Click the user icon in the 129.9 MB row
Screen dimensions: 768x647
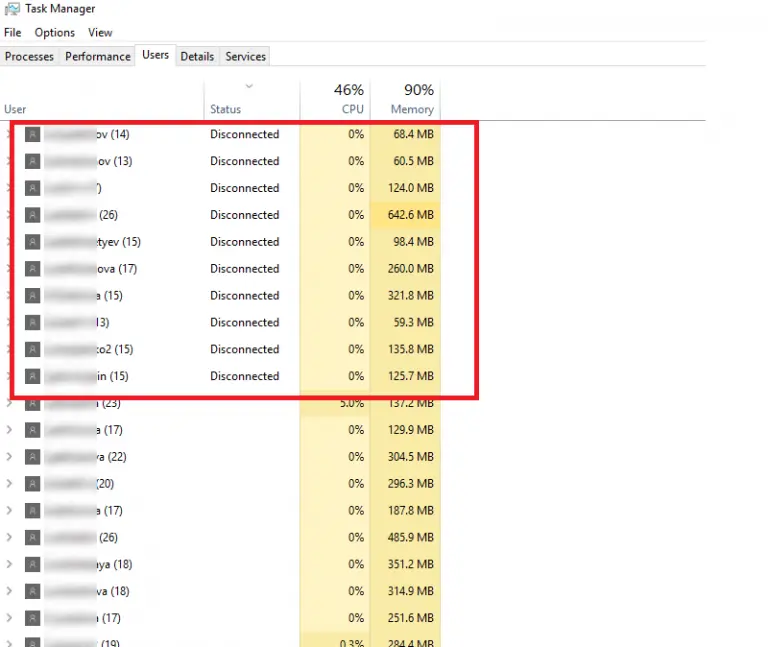tap(32, 430)
